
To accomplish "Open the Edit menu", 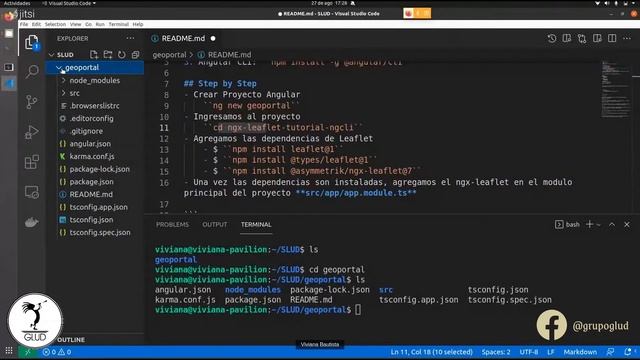I will (36, 24).
